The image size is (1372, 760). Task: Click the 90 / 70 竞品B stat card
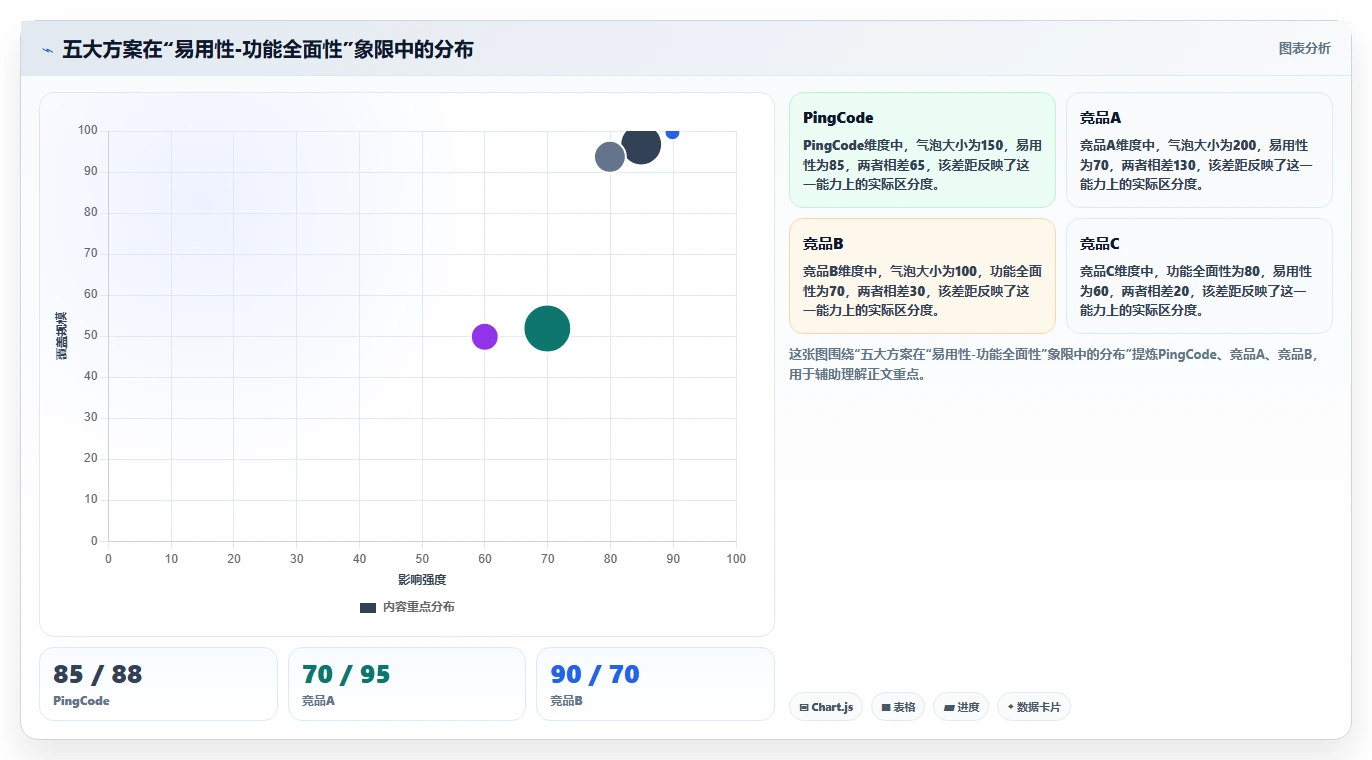pyautogui.click(x=655, y=684)
